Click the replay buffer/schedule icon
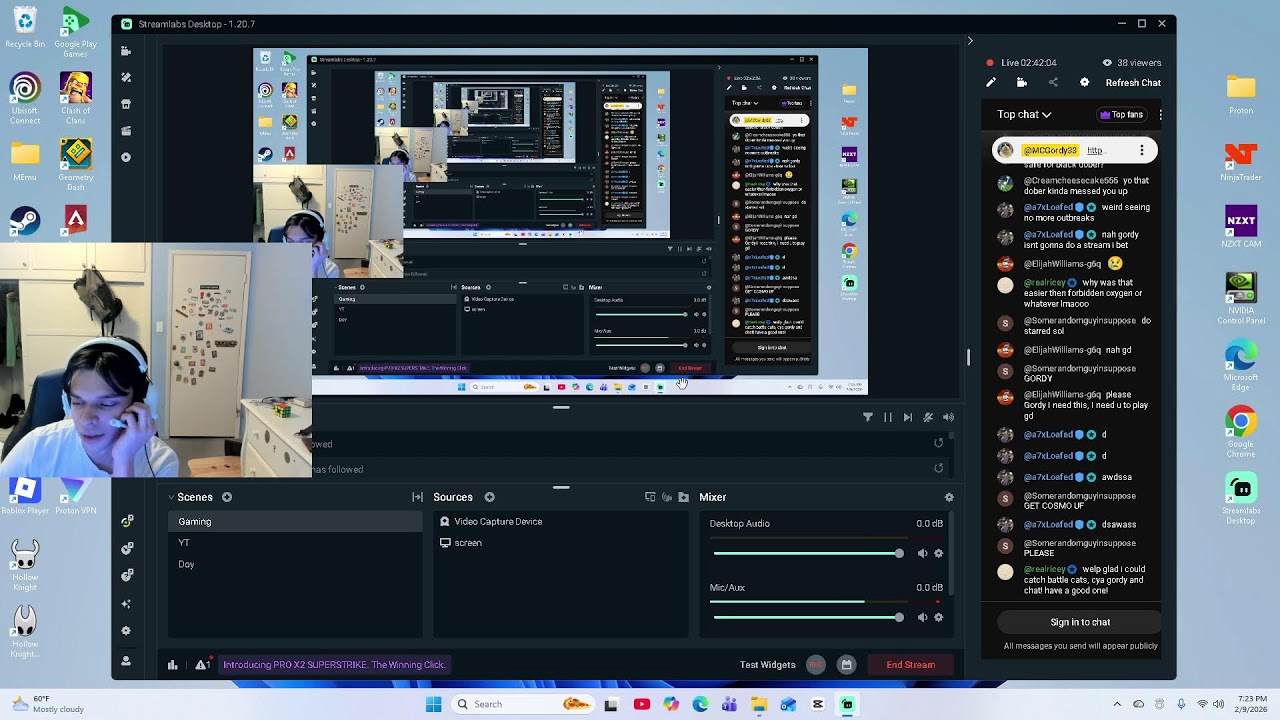The width and height of the screenshot is (1280, 720). [846, 665]
